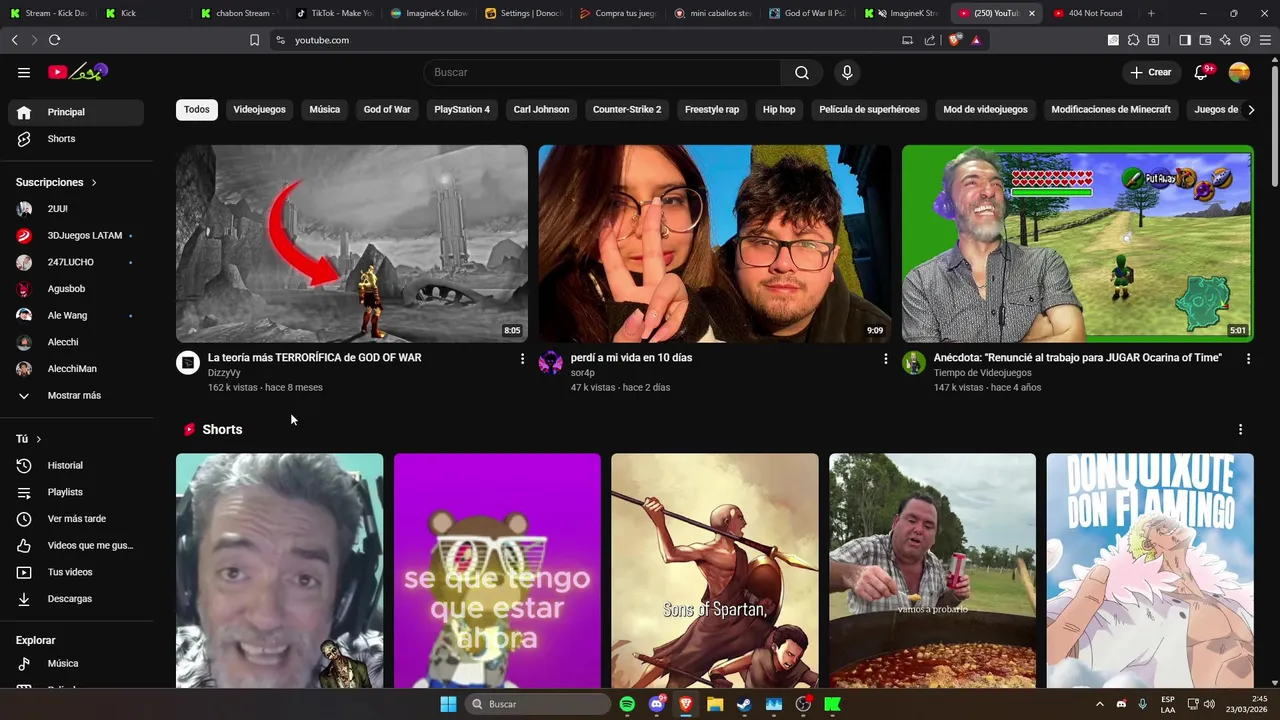
Task: Open the Leo AI sparkle icon
Action: point(1225,40)
